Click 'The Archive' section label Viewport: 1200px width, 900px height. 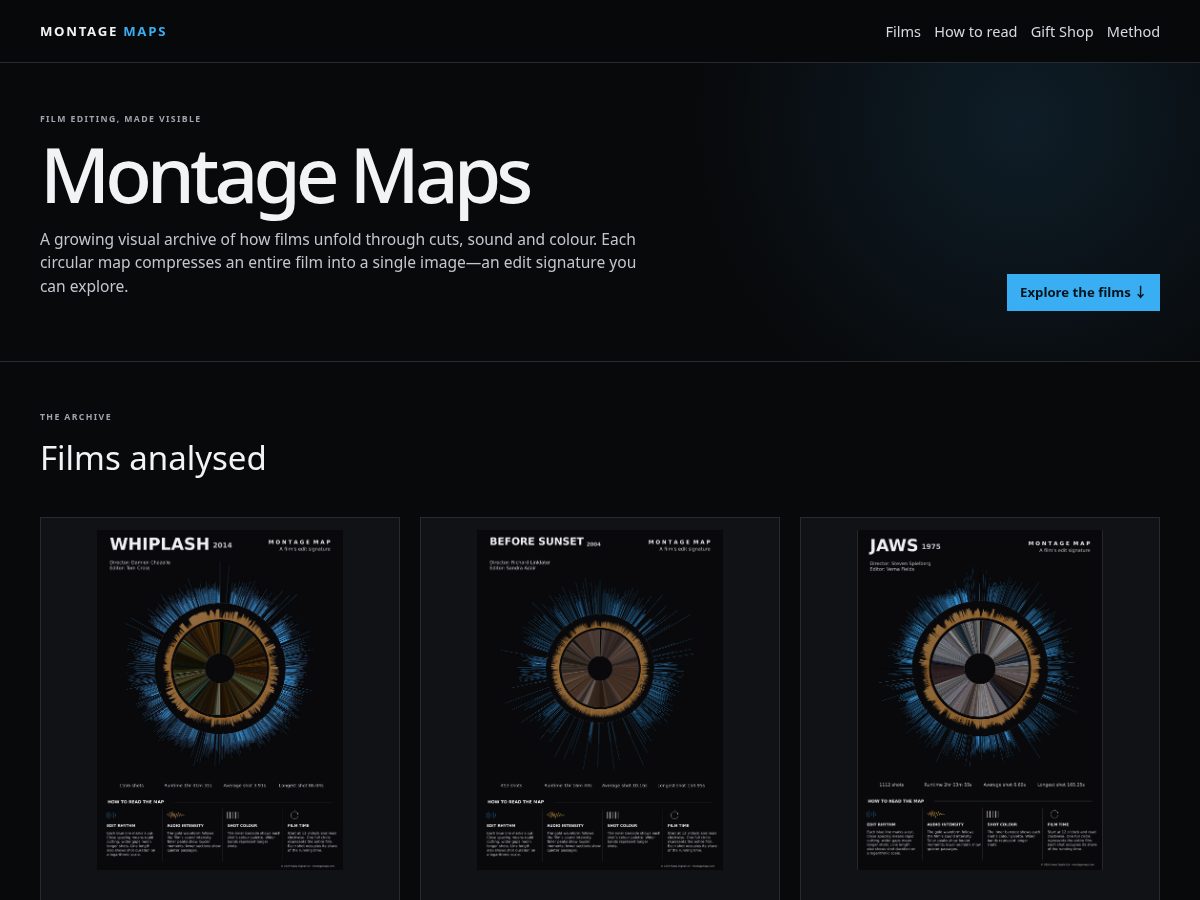pyautogui.click(x=76, y=417)
